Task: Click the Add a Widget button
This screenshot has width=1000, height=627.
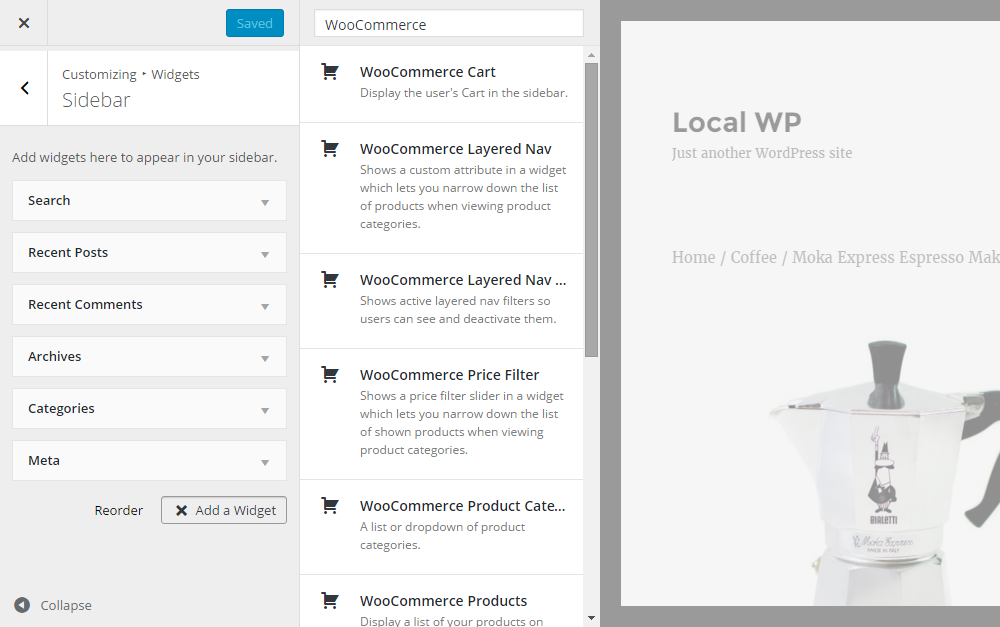Action: coord(223,510)
